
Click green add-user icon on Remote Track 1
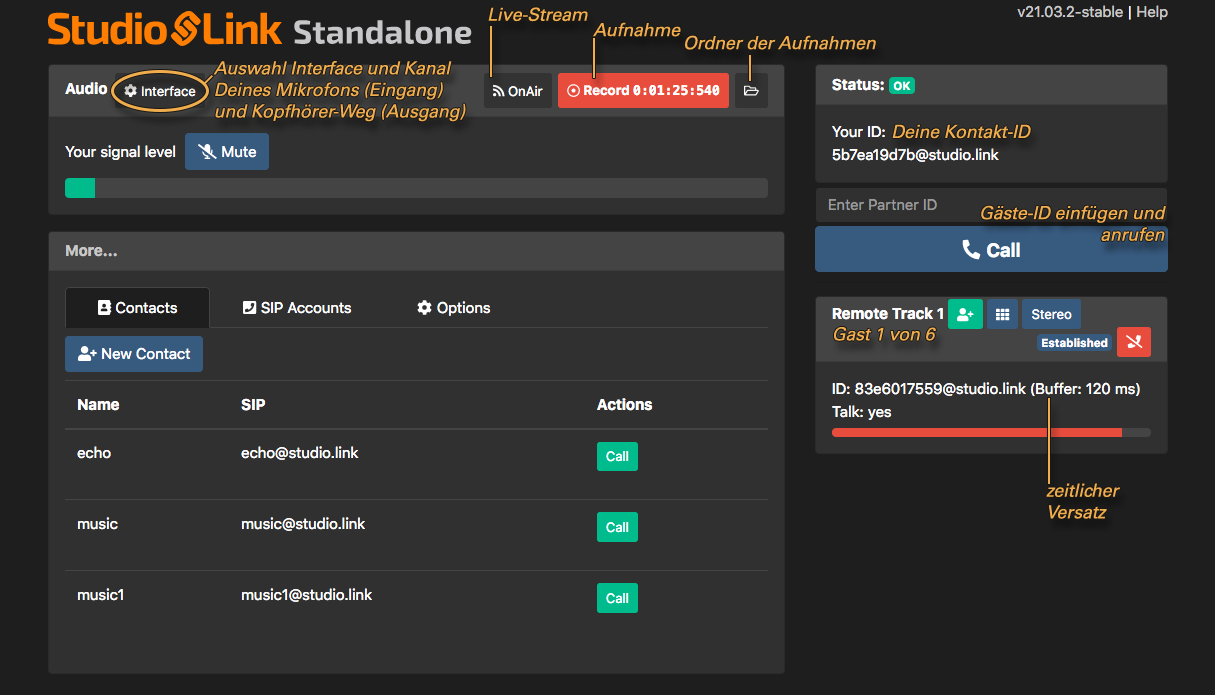[x=964, y=314]
